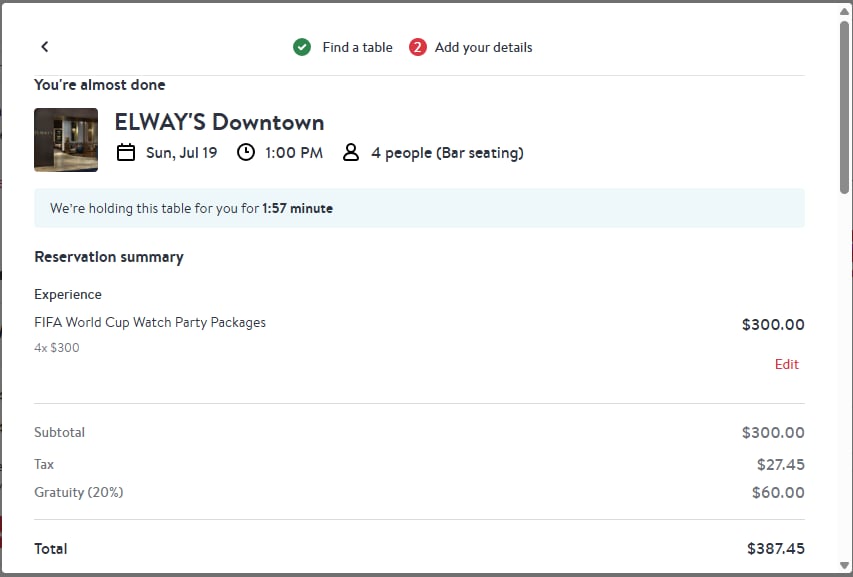Click the Gratuity (20%) label
The width and height of the screenshot is (853, 577).
[79, 493]
